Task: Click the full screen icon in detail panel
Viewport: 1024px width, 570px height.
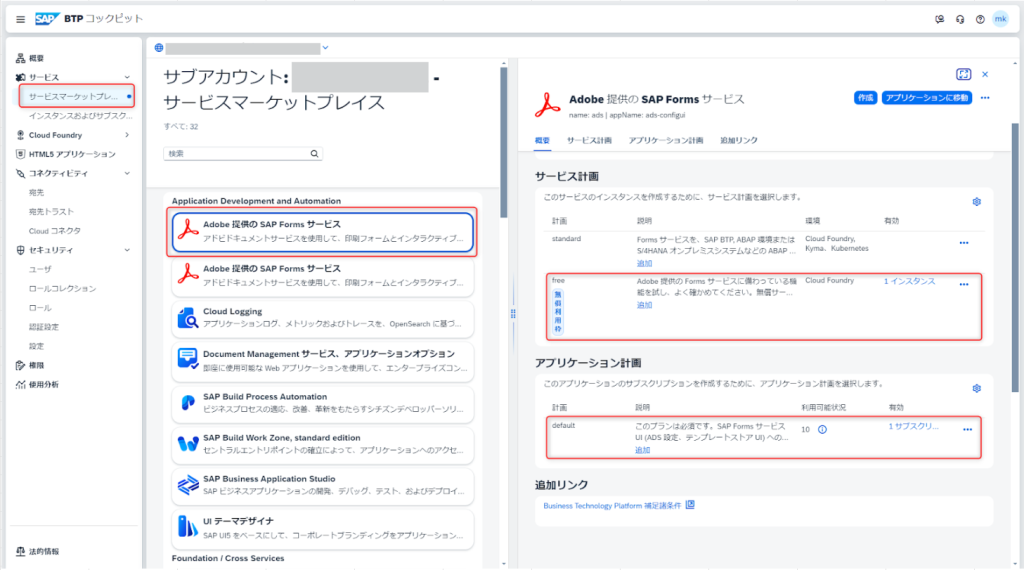Action: pos(964,74)
